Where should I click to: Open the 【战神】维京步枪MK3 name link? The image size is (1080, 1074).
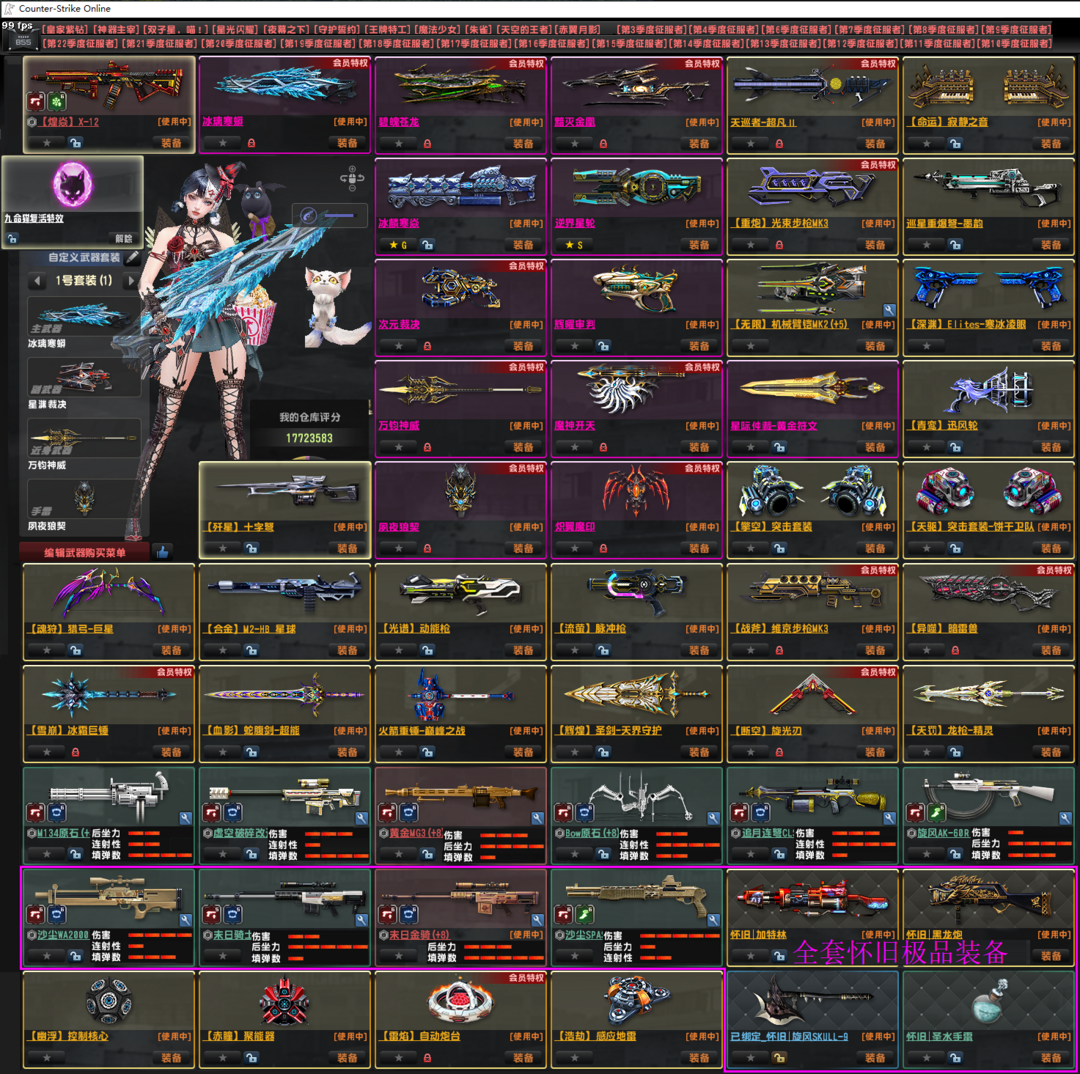click(780, 629)
